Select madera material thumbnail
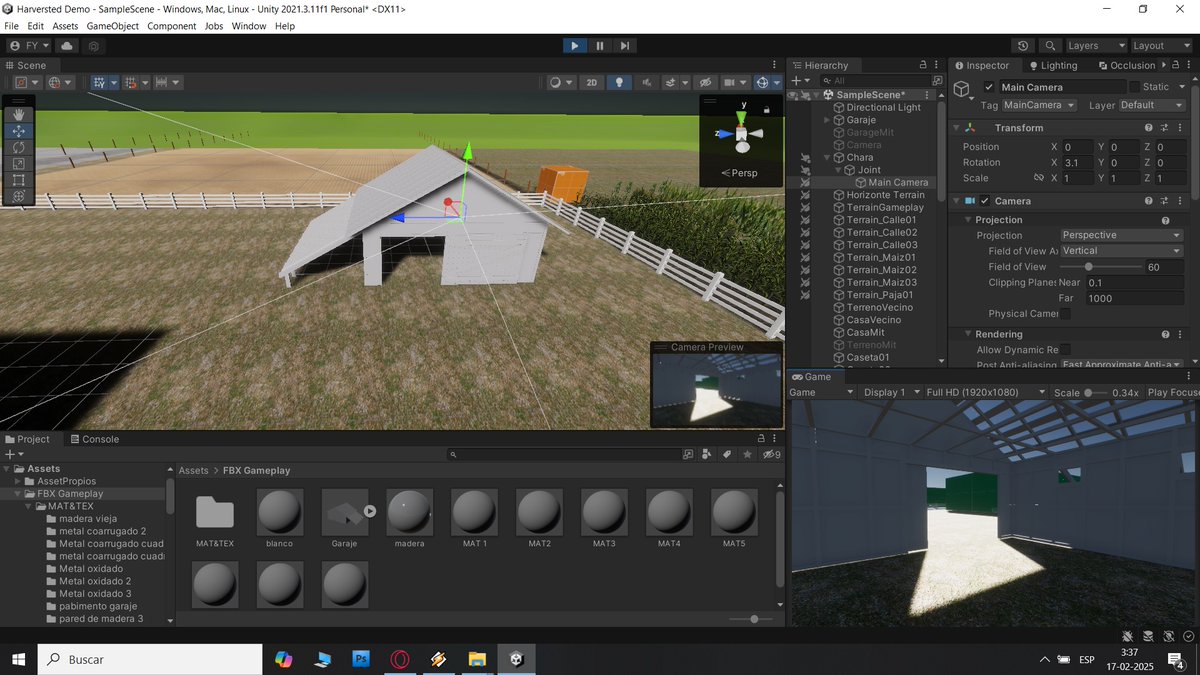The width and height of the screenshot is (1200, 675). coord(409,513)
